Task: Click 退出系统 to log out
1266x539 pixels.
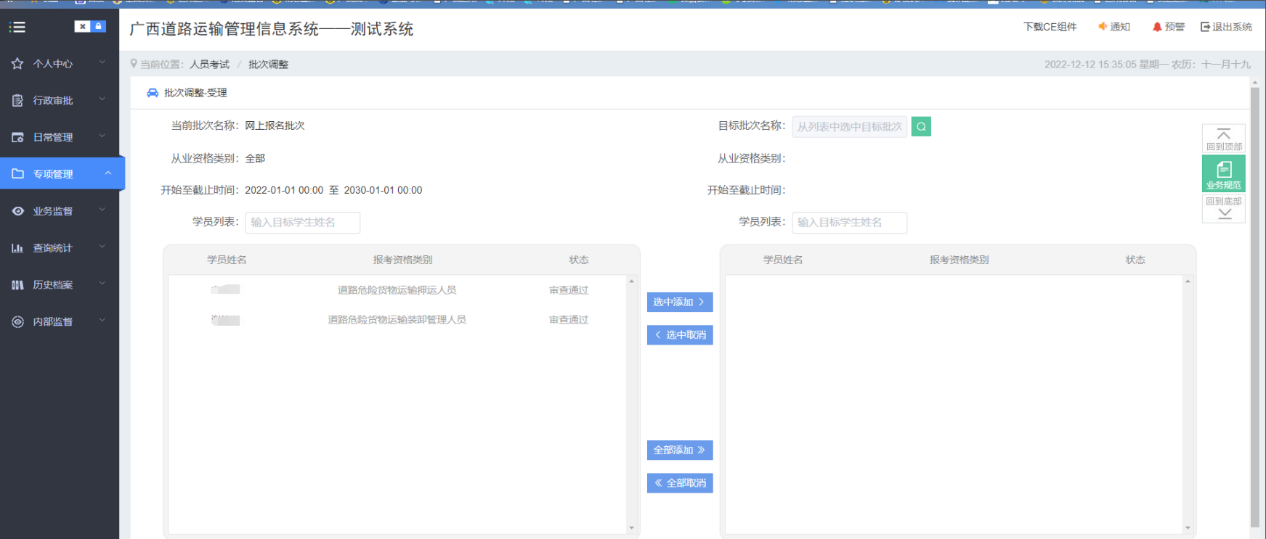Action: pyautogui.click(x=1226, y=27)
